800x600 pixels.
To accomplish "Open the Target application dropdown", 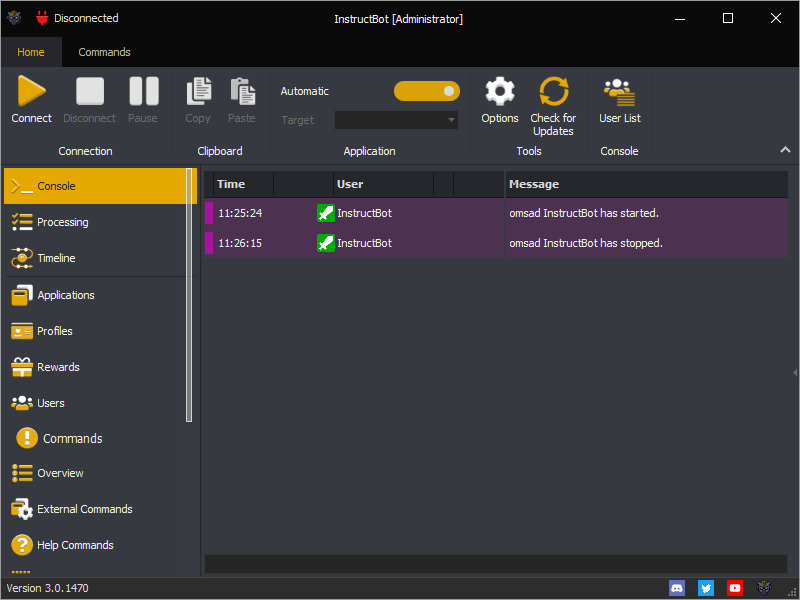I will [396, 120].
